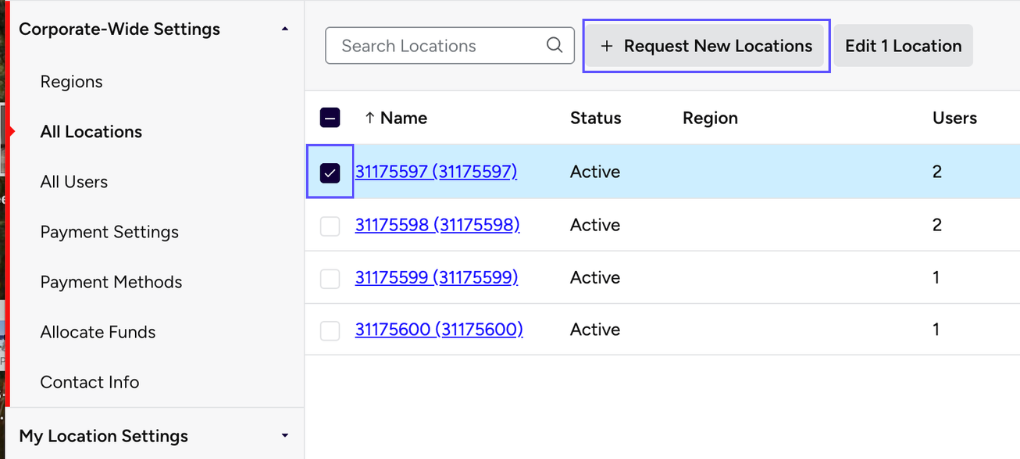Open Allocate Funds in the sidebar

pos(98,332)
